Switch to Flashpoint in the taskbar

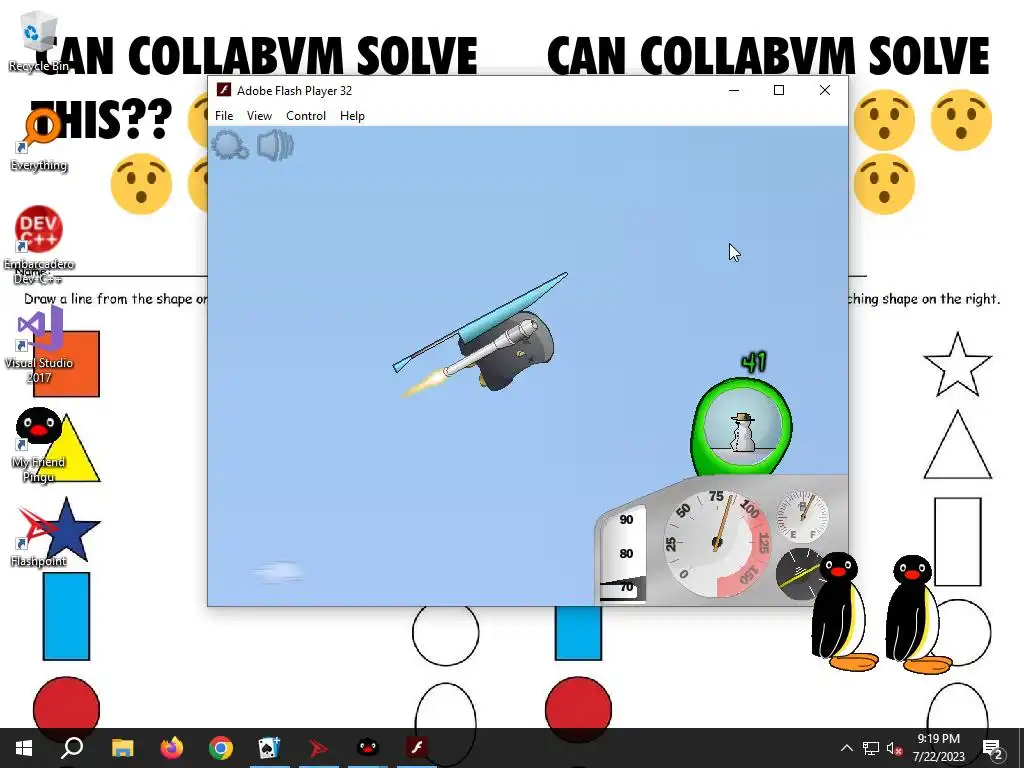click(x=319, y=748)
